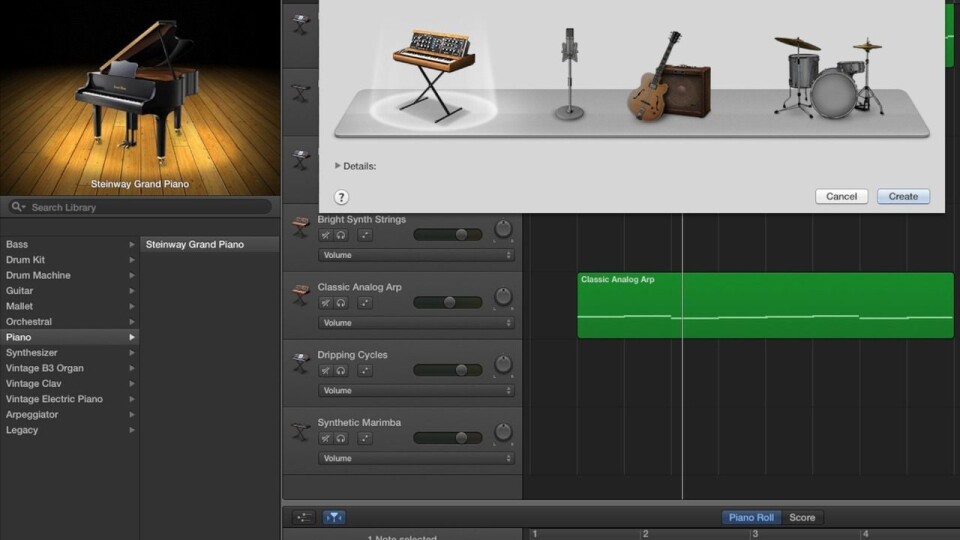Solo the Classic Analog Arp track
The image size is (960, 540).
coord(341,302)
